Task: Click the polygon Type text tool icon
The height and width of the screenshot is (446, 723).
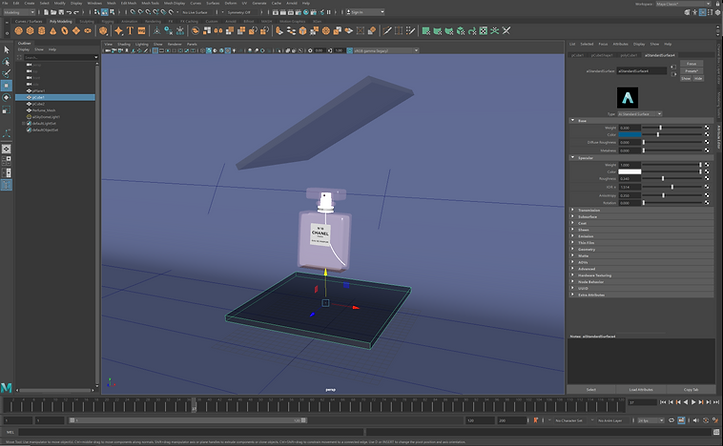Action: coord(130,31)
